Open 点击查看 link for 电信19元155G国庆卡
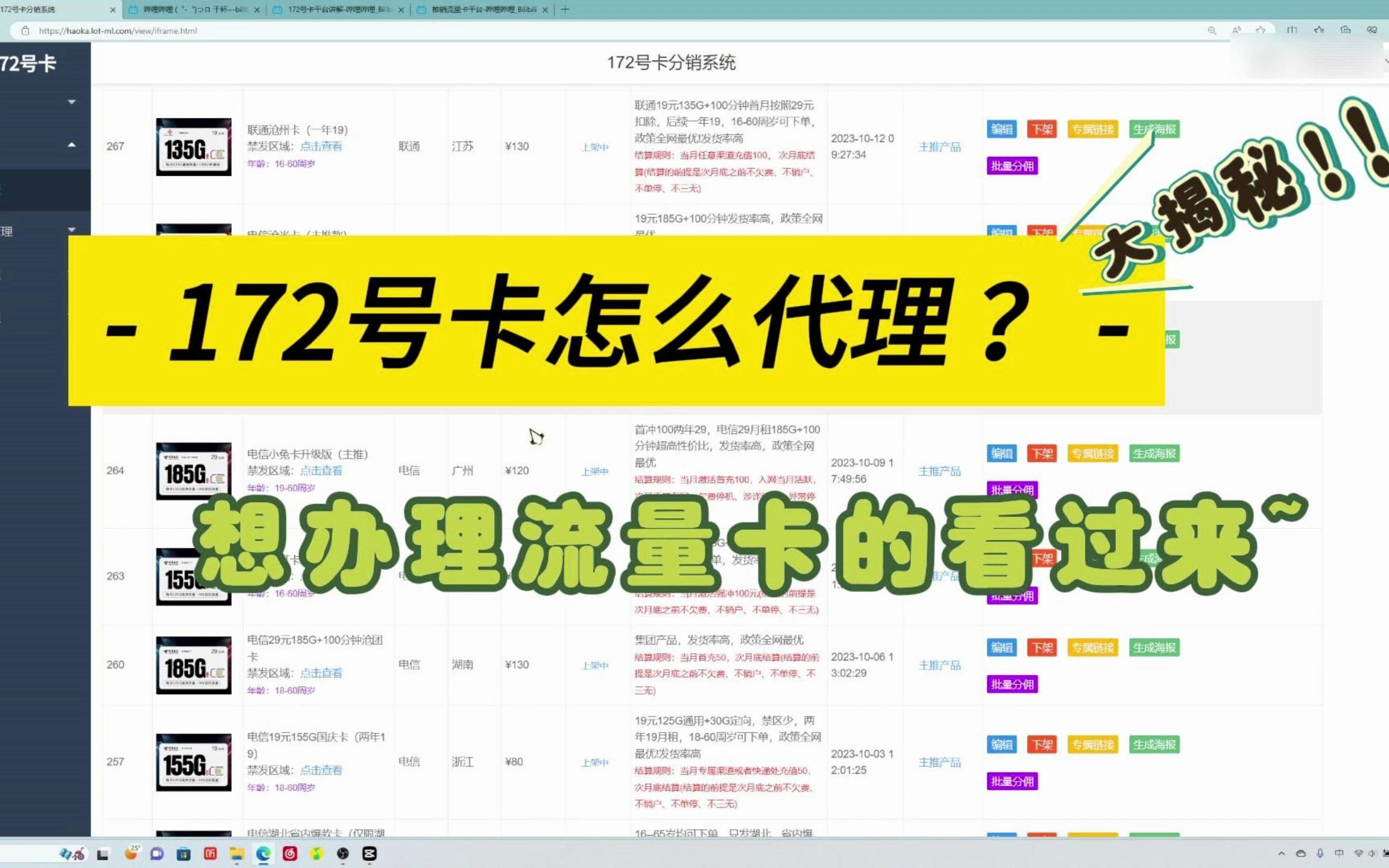Screen dimensions: 1389x868 pos(321,770)
